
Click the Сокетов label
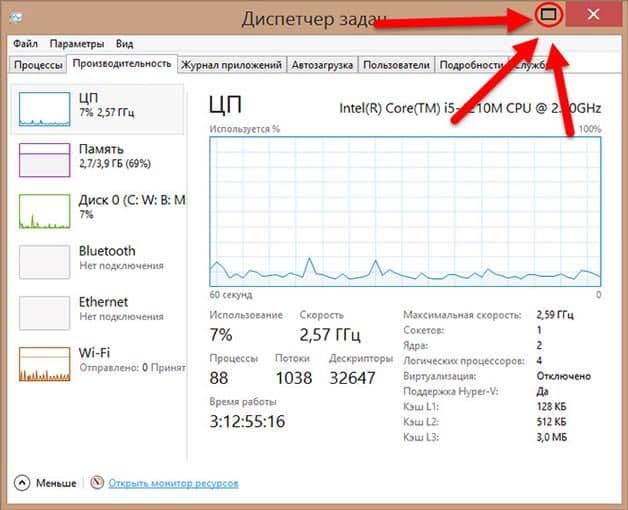[423, 330]
